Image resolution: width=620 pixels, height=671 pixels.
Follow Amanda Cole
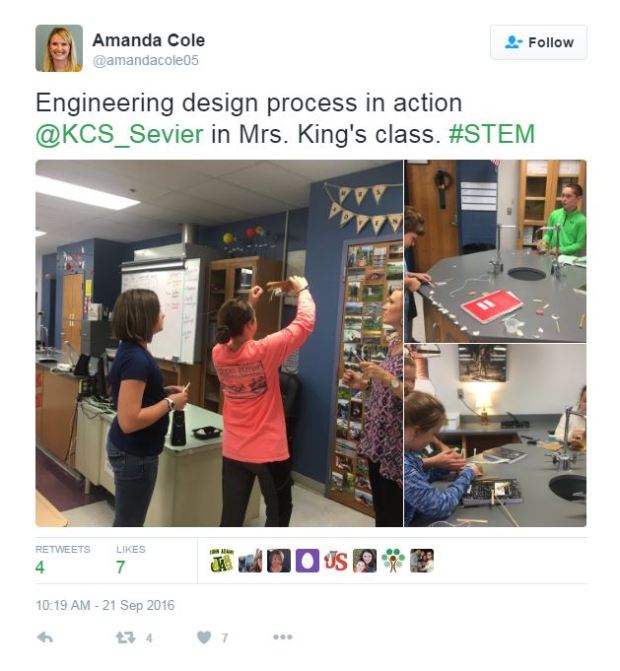[x=538, y=42]
